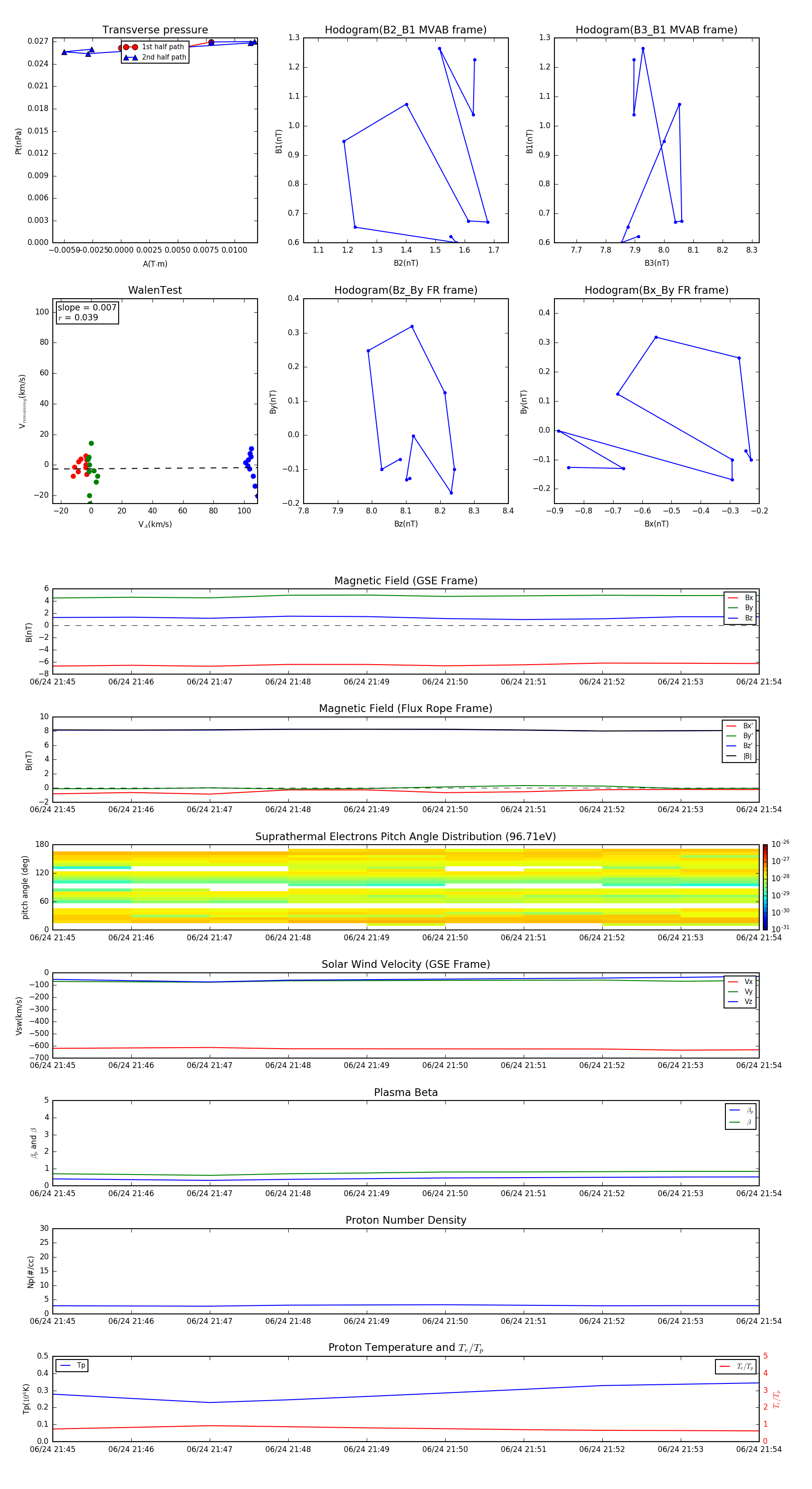Click 'Hodogram(B2_B1 MVAB frame)' title
The image size is (812, 1489).
coord(406,30)
